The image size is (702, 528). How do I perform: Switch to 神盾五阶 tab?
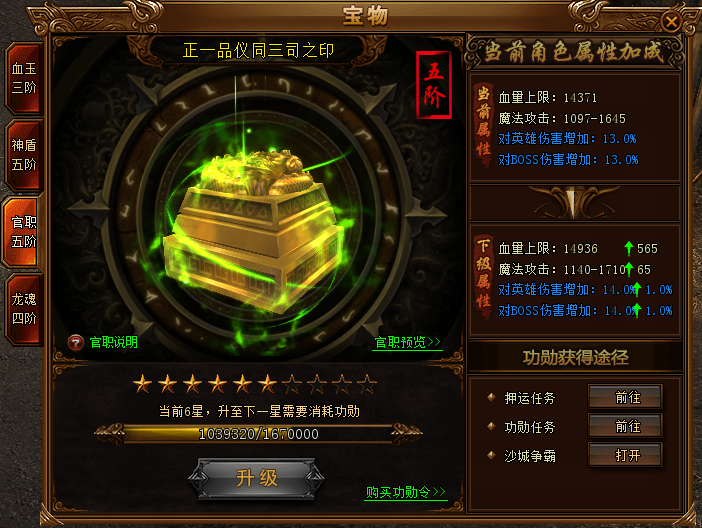pyautogui.click(x=24, y=155)
